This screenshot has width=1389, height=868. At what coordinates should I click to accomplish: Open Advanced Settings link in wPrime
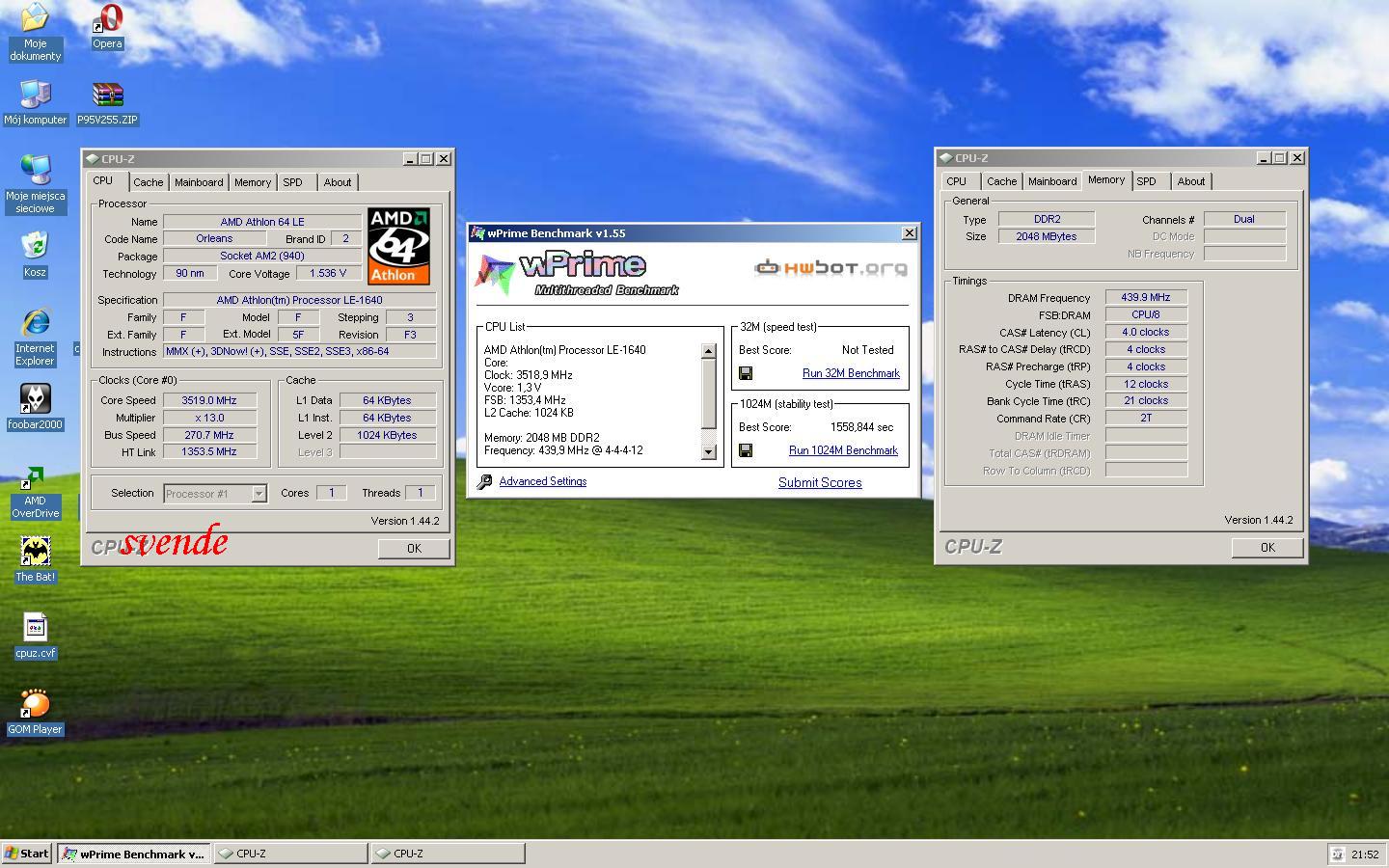(x=543, y=481)
